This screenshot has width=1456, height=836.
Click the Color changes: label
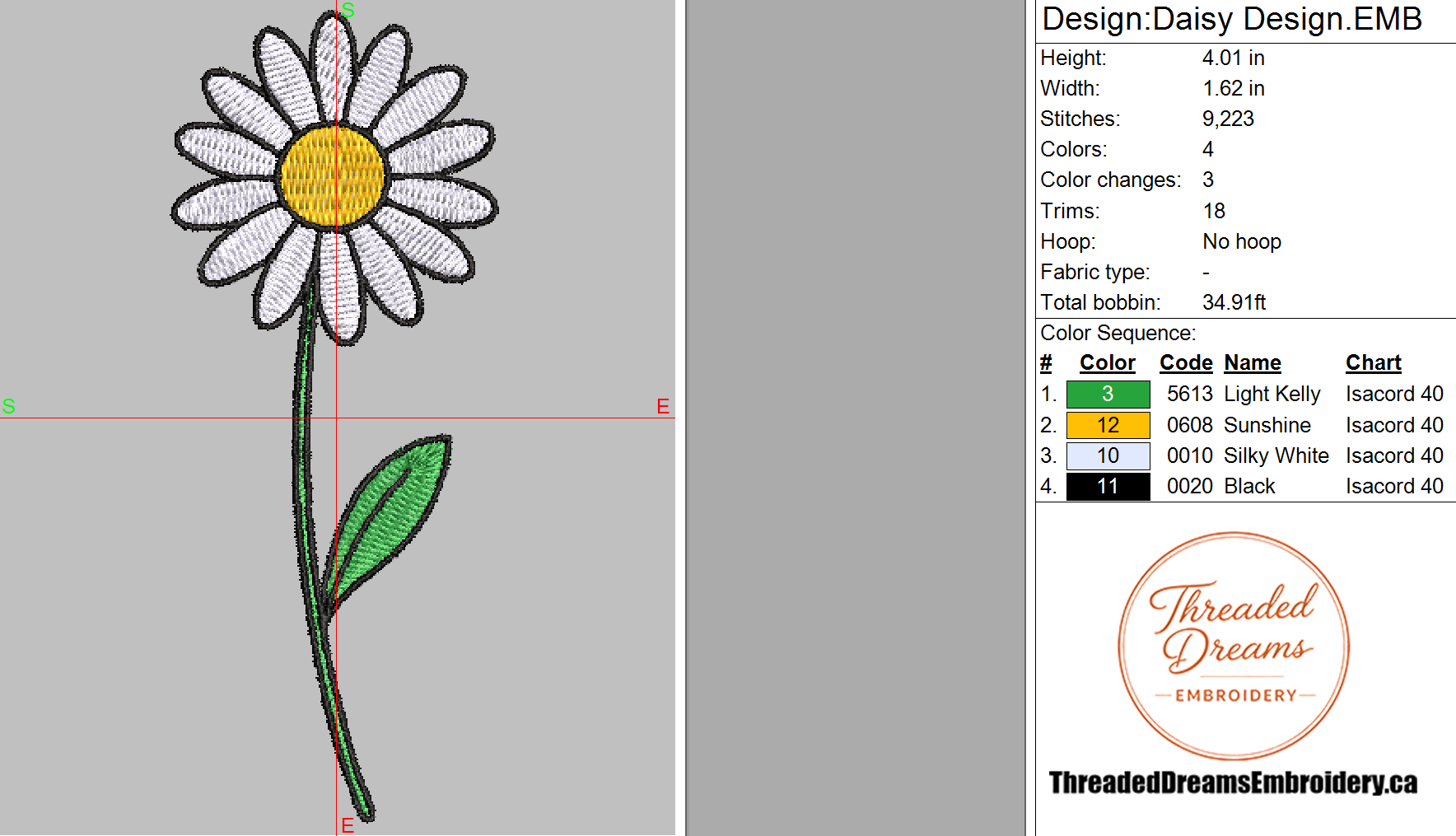click(x=1110, y=180)
